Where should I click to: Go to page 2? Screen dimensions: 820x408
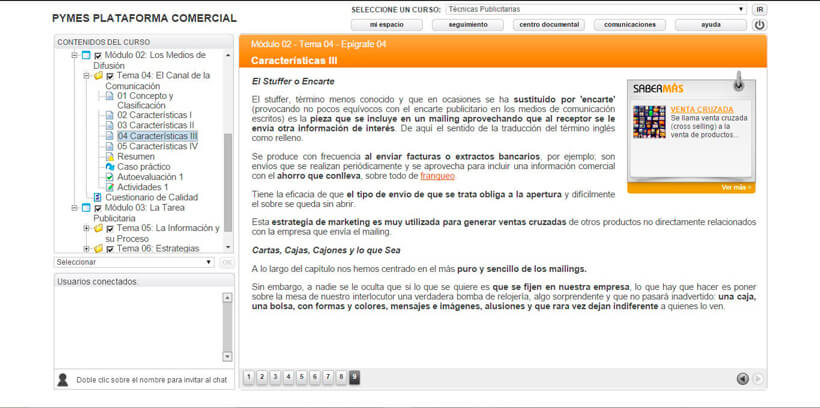coord(262,377)
